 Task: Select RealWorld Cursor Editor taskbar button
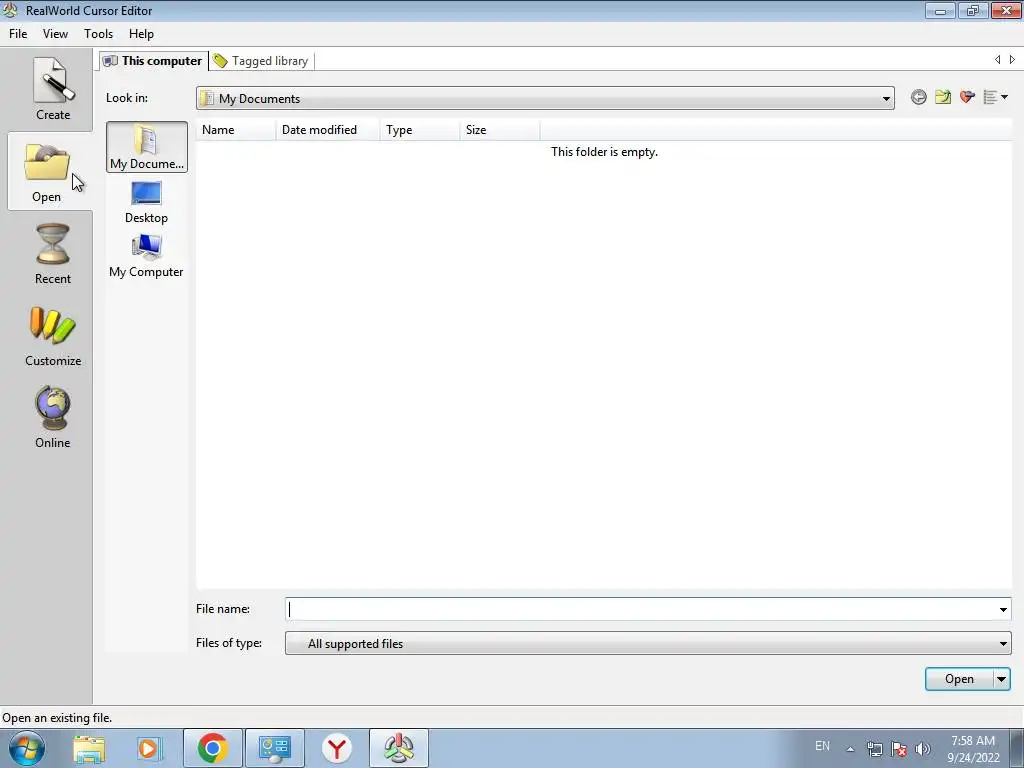point(399,748)
